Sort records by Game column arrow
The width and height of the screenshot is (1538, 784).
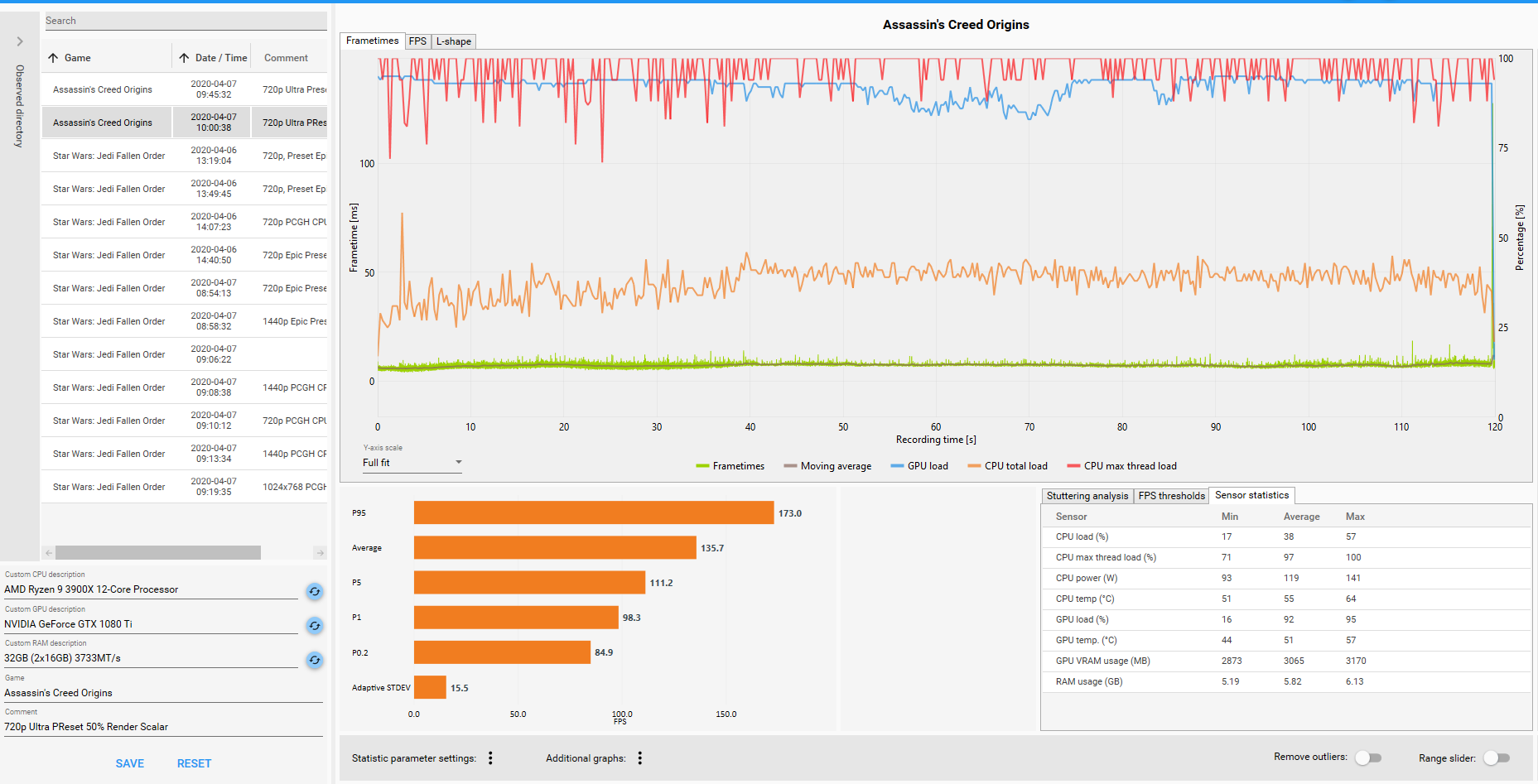click(x=53, y=58)
